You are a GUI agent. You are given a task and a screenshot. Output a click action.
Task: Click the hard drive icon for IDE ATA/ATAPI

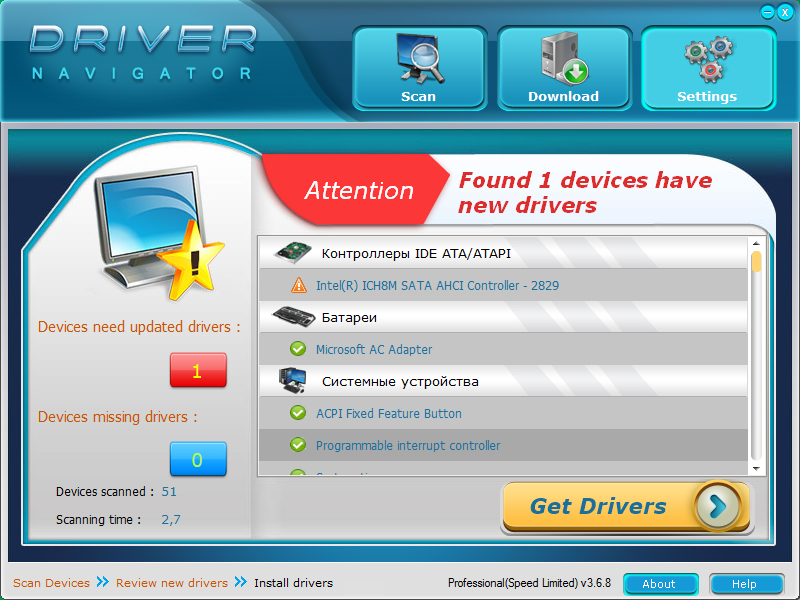(293, 253)
